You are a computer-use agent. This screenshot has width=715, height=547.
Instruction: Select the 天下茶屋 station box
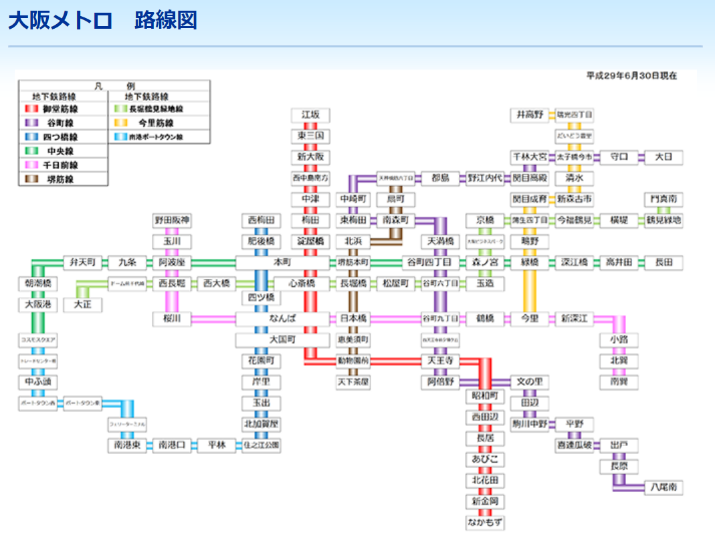click(353, 382)
